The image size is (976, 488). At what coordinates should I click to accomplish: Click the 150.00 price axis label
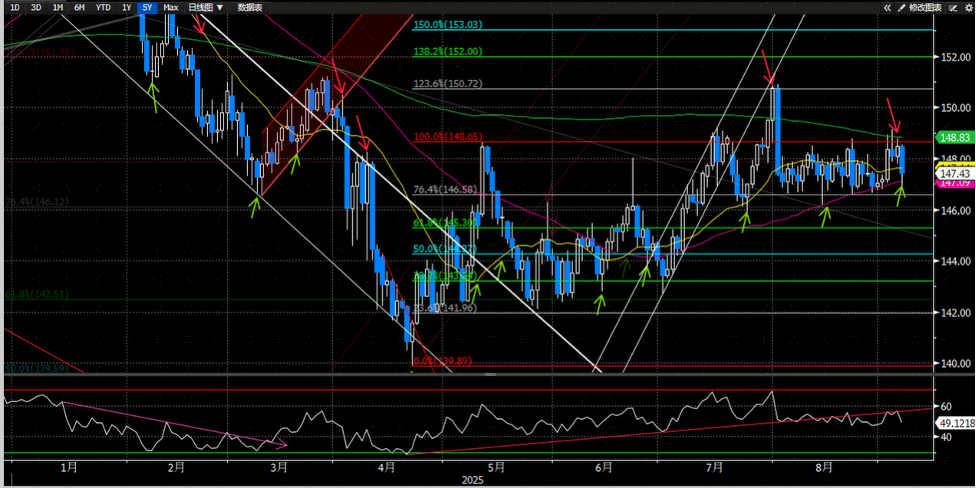tap(956, 108)
